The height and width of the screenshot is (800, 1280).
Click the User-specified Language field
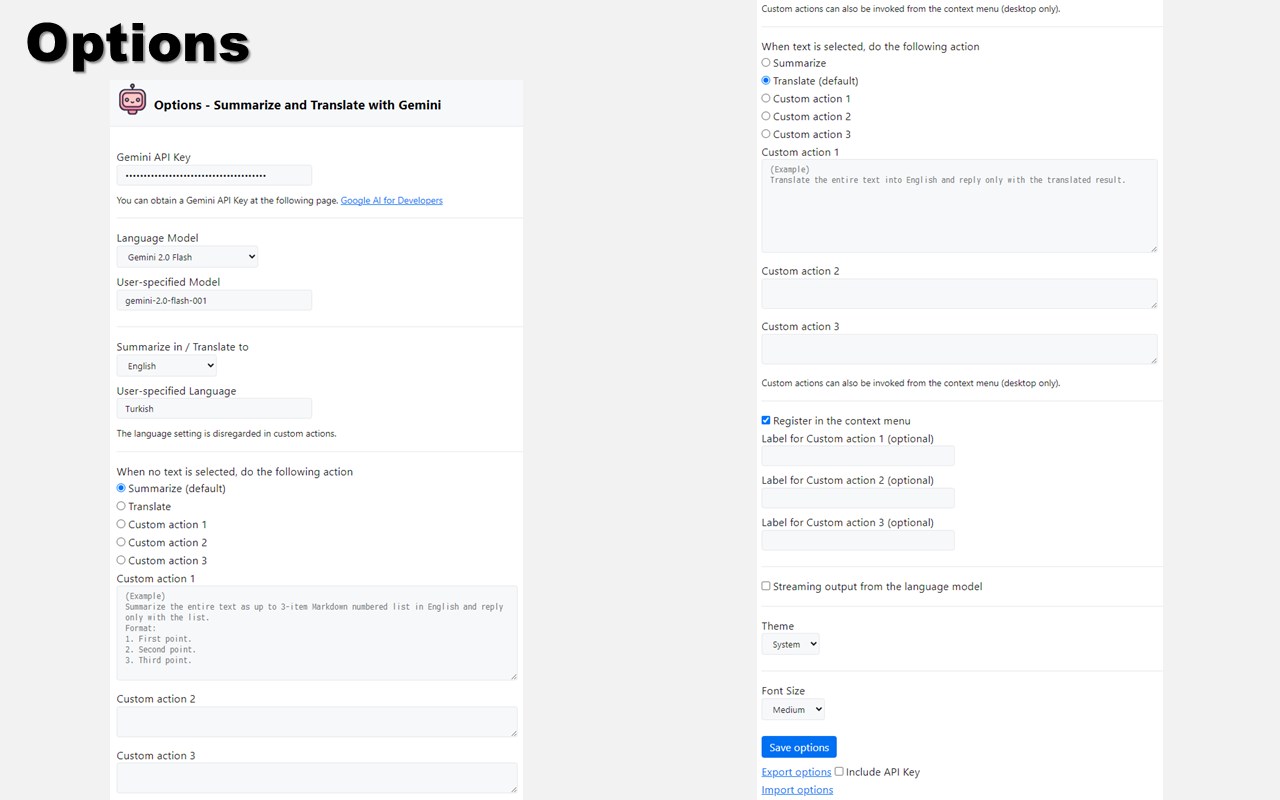click(214, 408)
